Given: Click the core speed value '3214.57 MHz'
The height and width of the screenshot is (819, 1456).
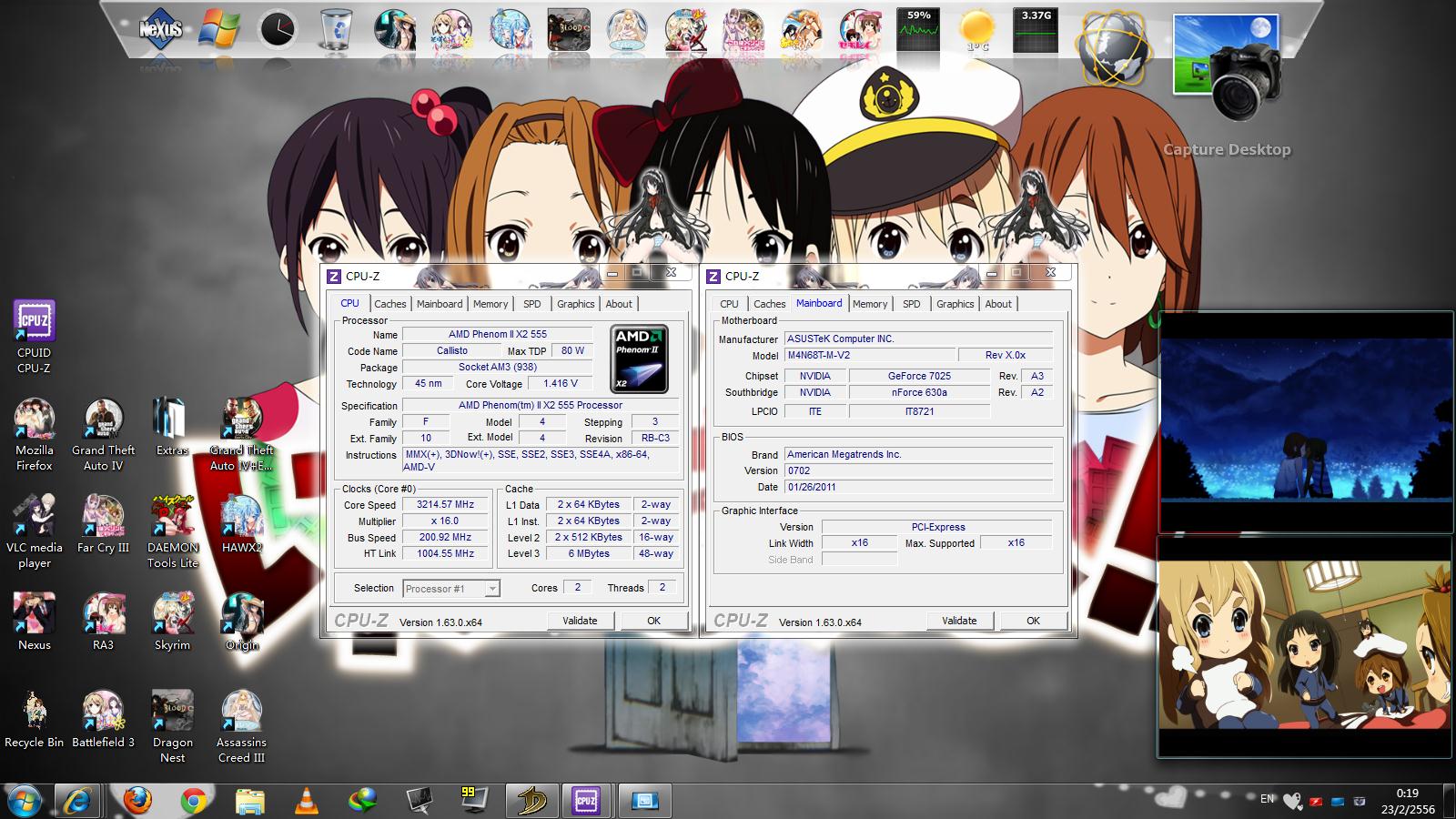Looking at the screenshot, I should [446, 505].
